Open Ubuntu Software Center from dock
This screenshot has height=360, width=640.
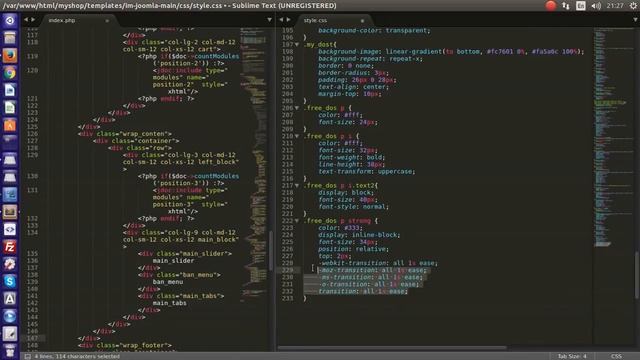pos(9,125)
